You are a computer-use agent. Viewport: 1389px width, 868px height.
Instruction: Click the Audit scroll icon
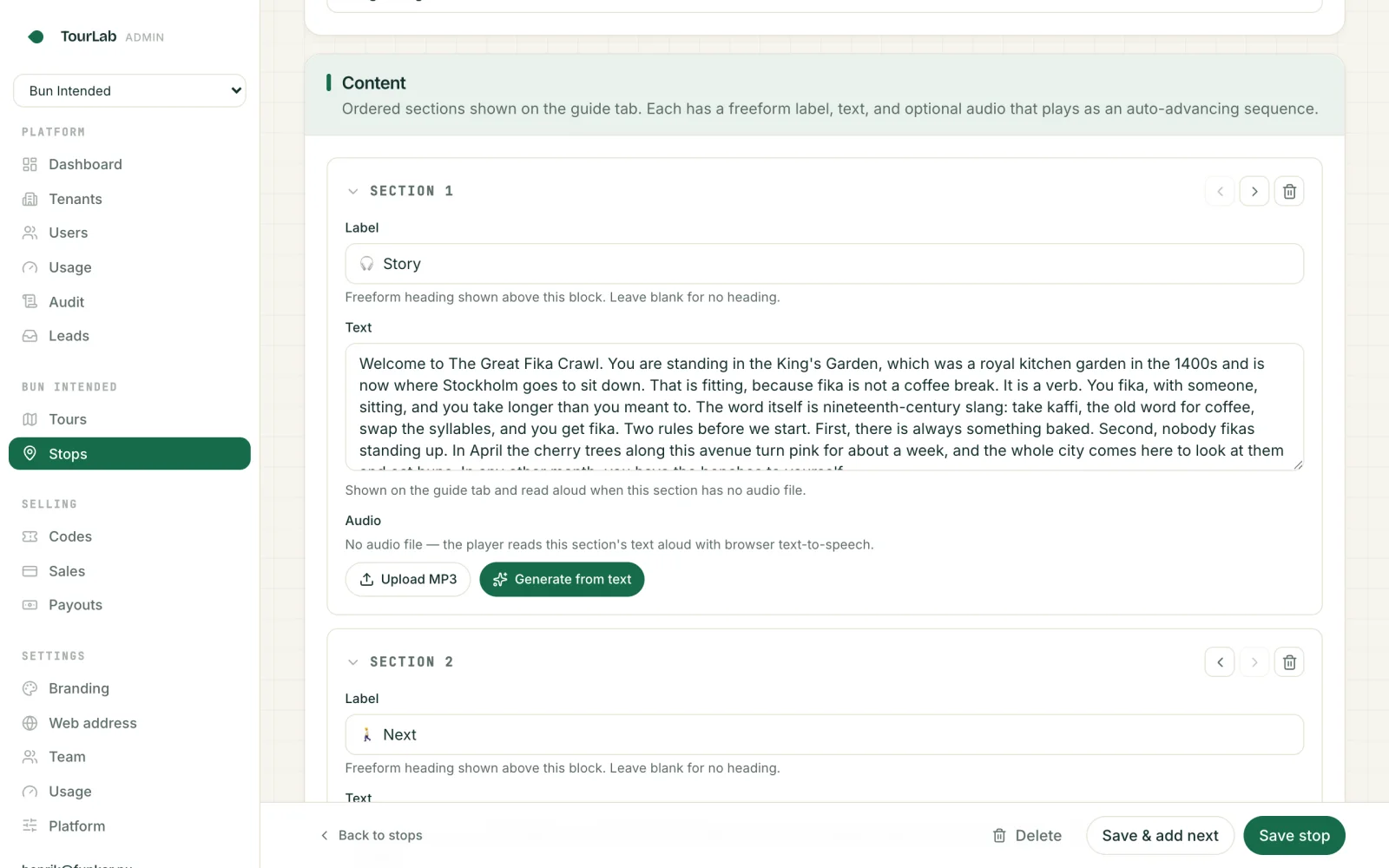pos(30,301)
